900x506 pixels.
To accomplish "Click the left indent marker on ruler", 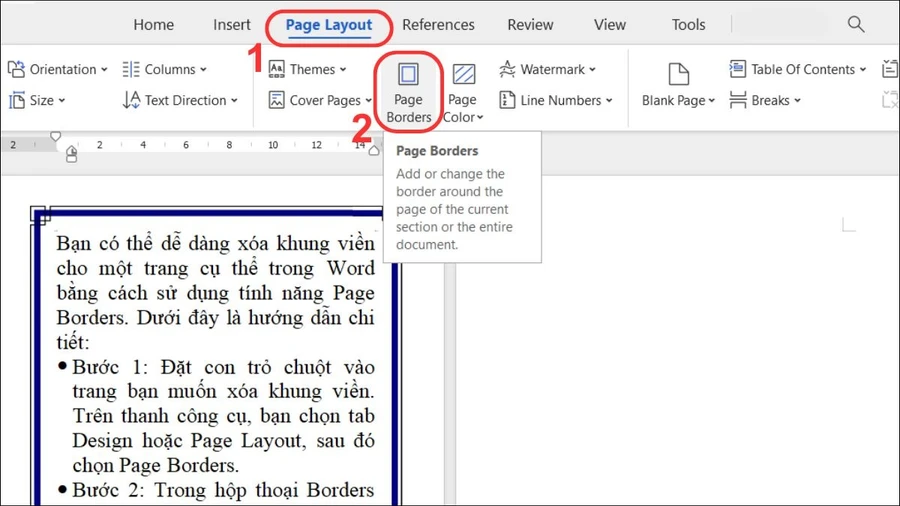I will [71, 154].
